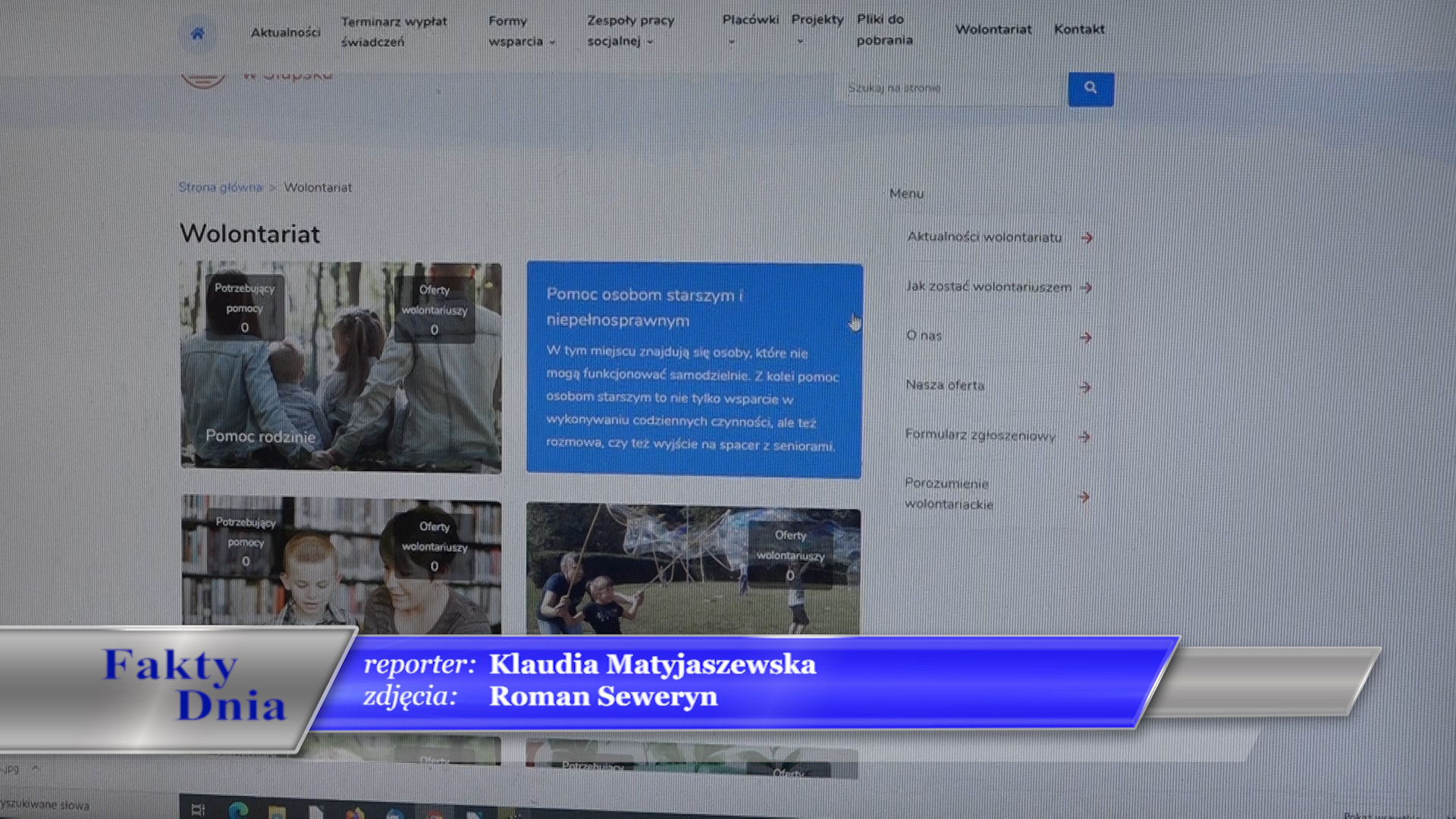Go to the home page icon

coord(197,33)
